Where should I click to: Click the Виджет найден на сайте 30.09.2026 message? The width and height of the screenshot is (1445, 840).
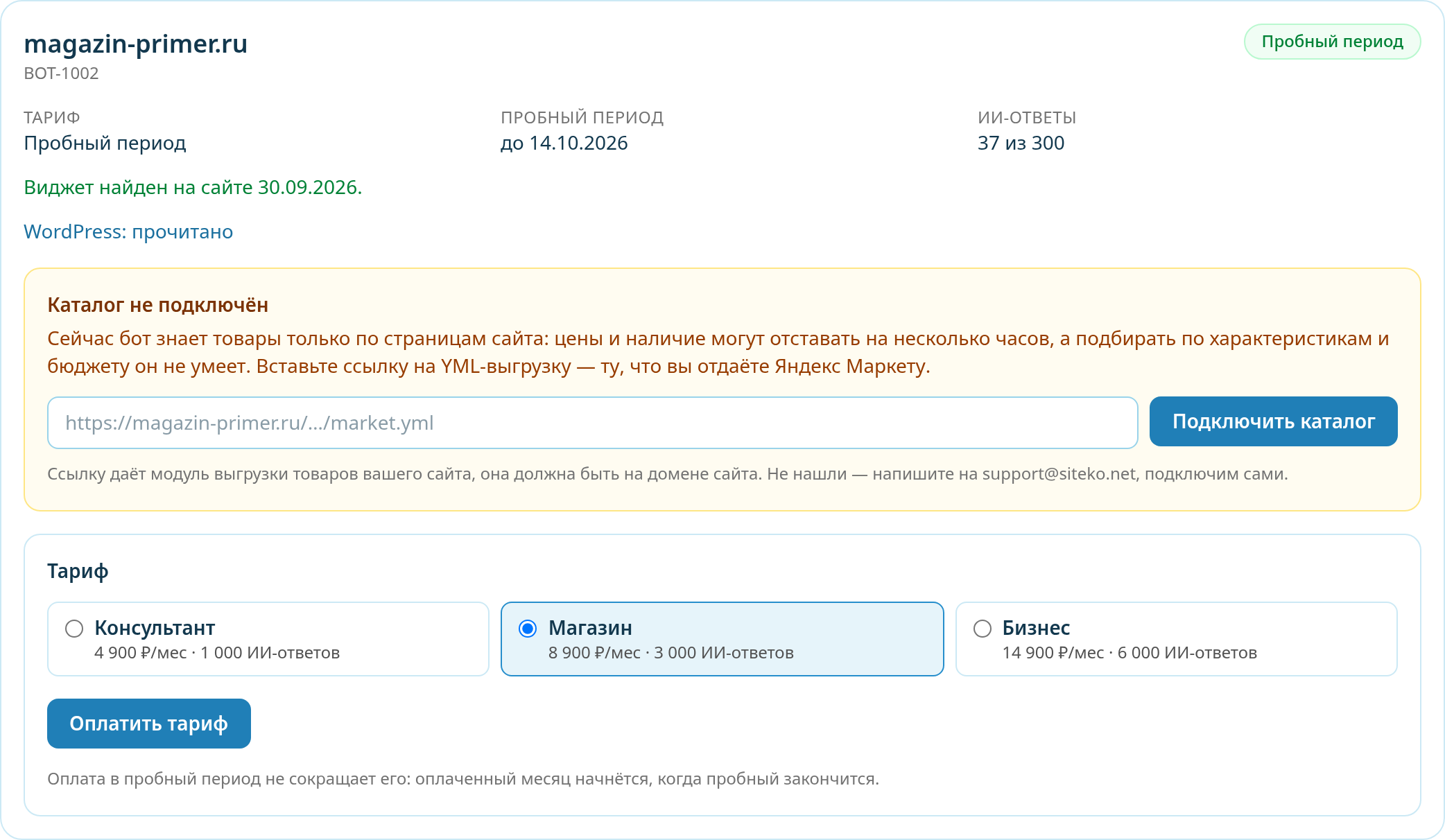pyautogui.click(x=193, y=187)
